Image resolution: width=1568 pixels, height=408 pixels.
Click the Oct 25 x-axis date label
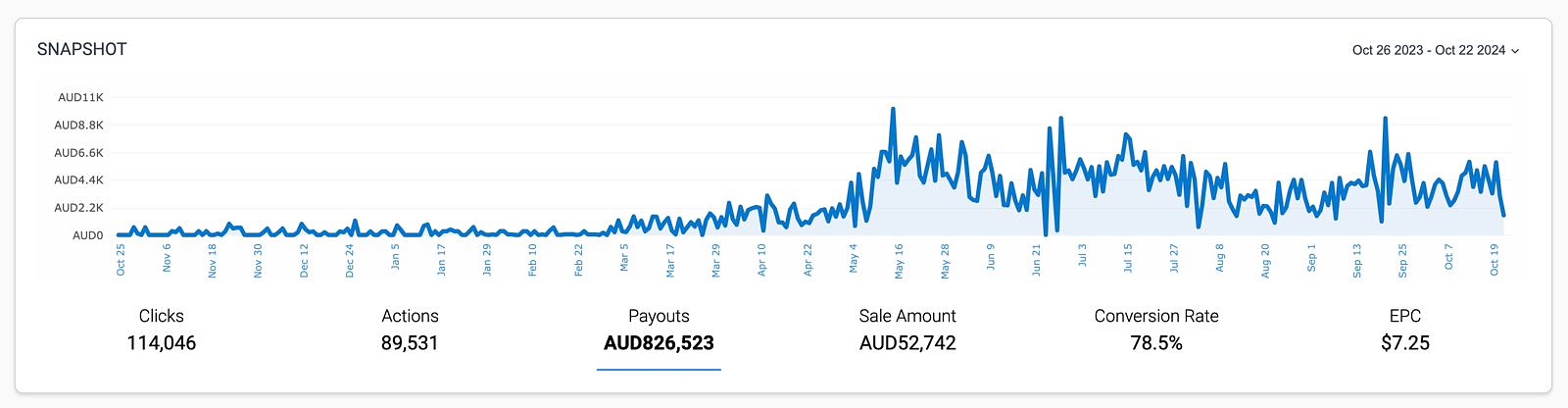pyautogui.click(x=122, y=262)
